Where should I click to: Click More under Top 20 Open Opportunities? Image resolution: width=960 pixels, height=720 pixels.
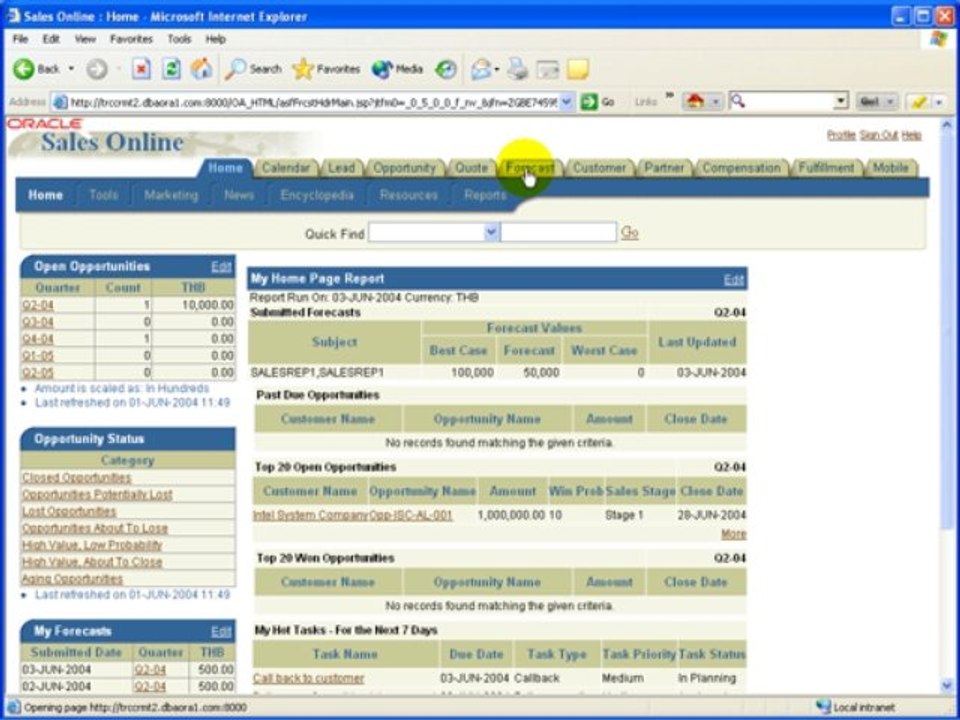pos(733,534)
